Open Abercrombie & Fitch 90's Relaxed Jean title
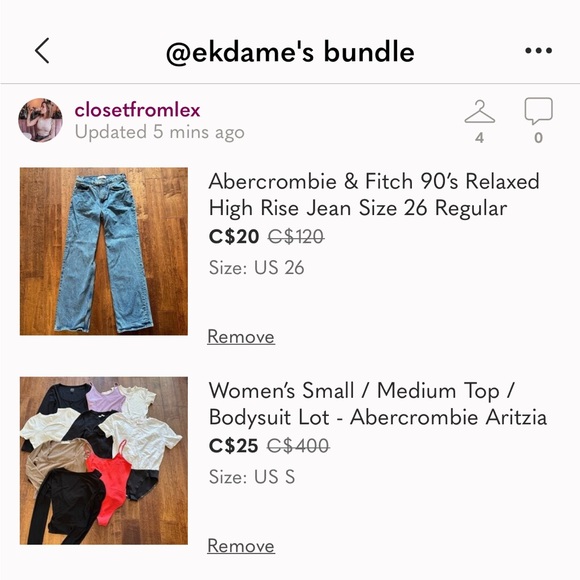Viewport: 580px width, 580px height. 374,195
